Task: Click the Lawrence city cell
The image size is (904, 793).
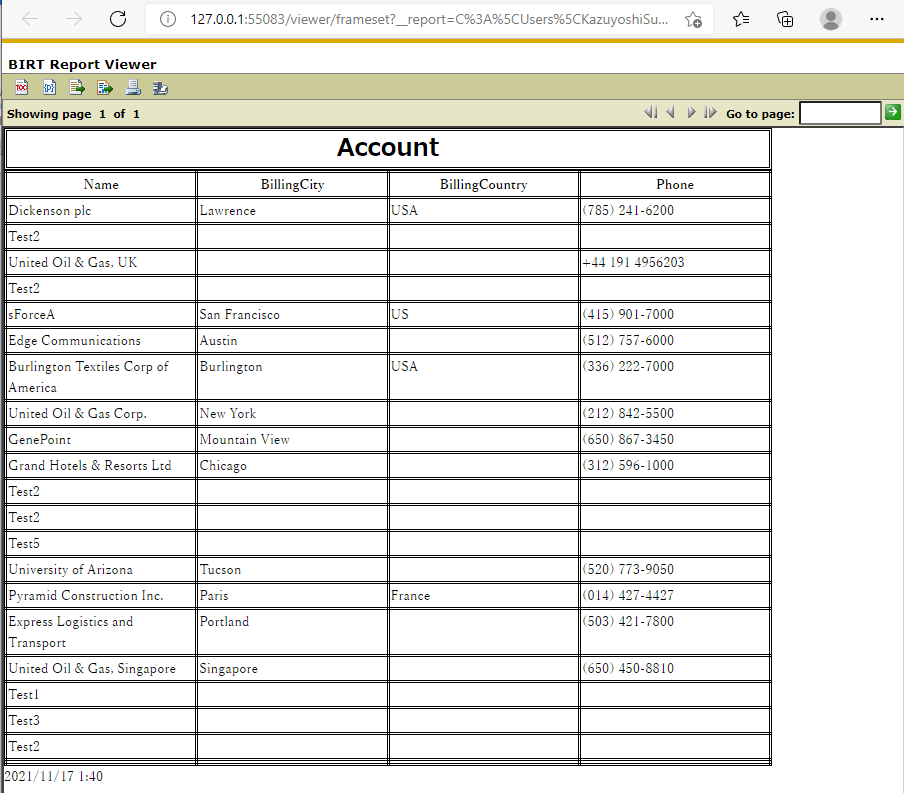Action: [292, 211]
